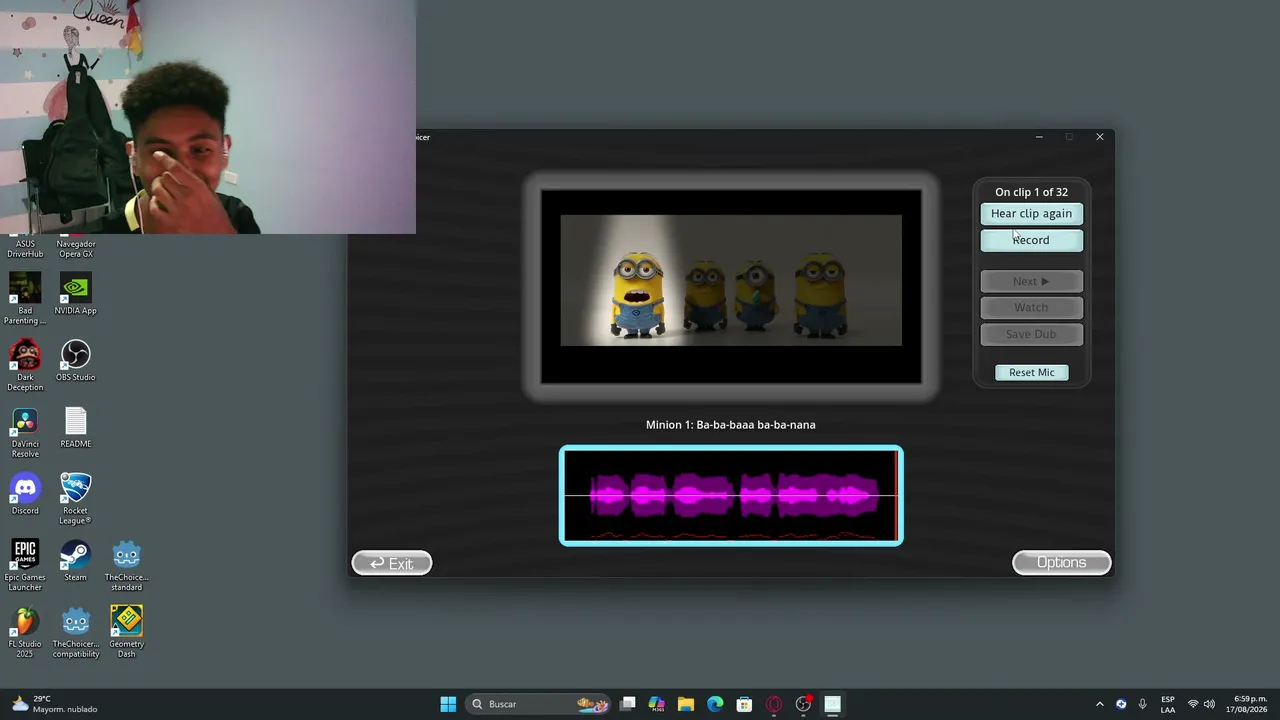
Task: Open the Options menu
Action: (x=1061, y=562)
